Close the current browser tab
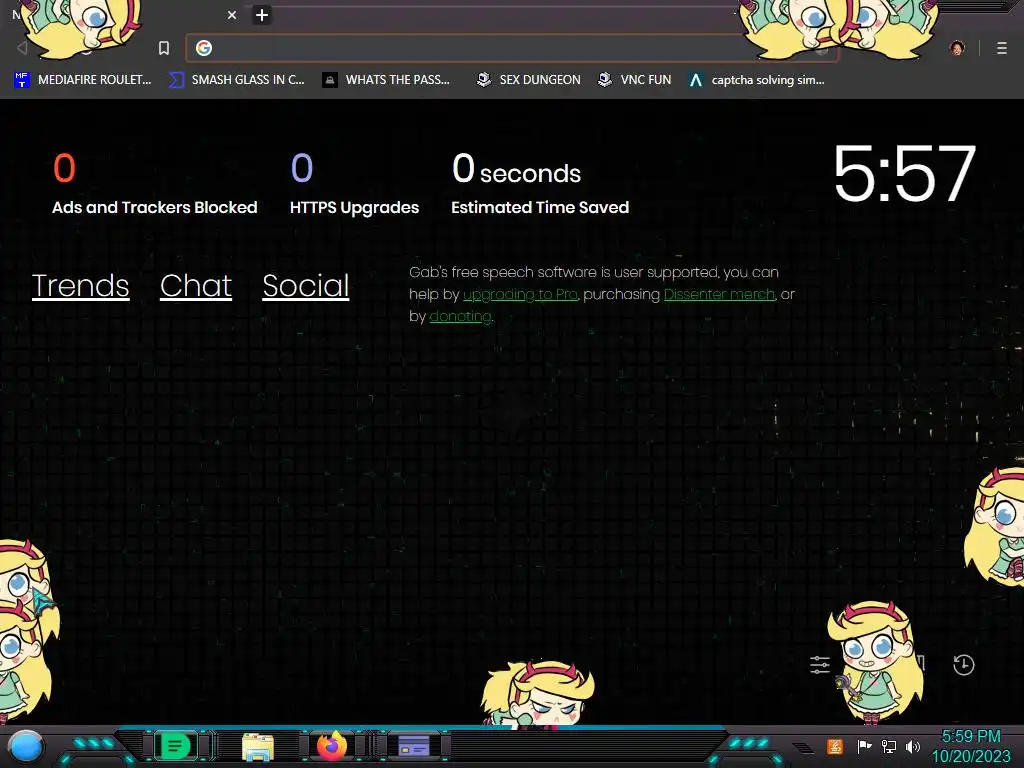1024x768 pixels. coord(232,15)
